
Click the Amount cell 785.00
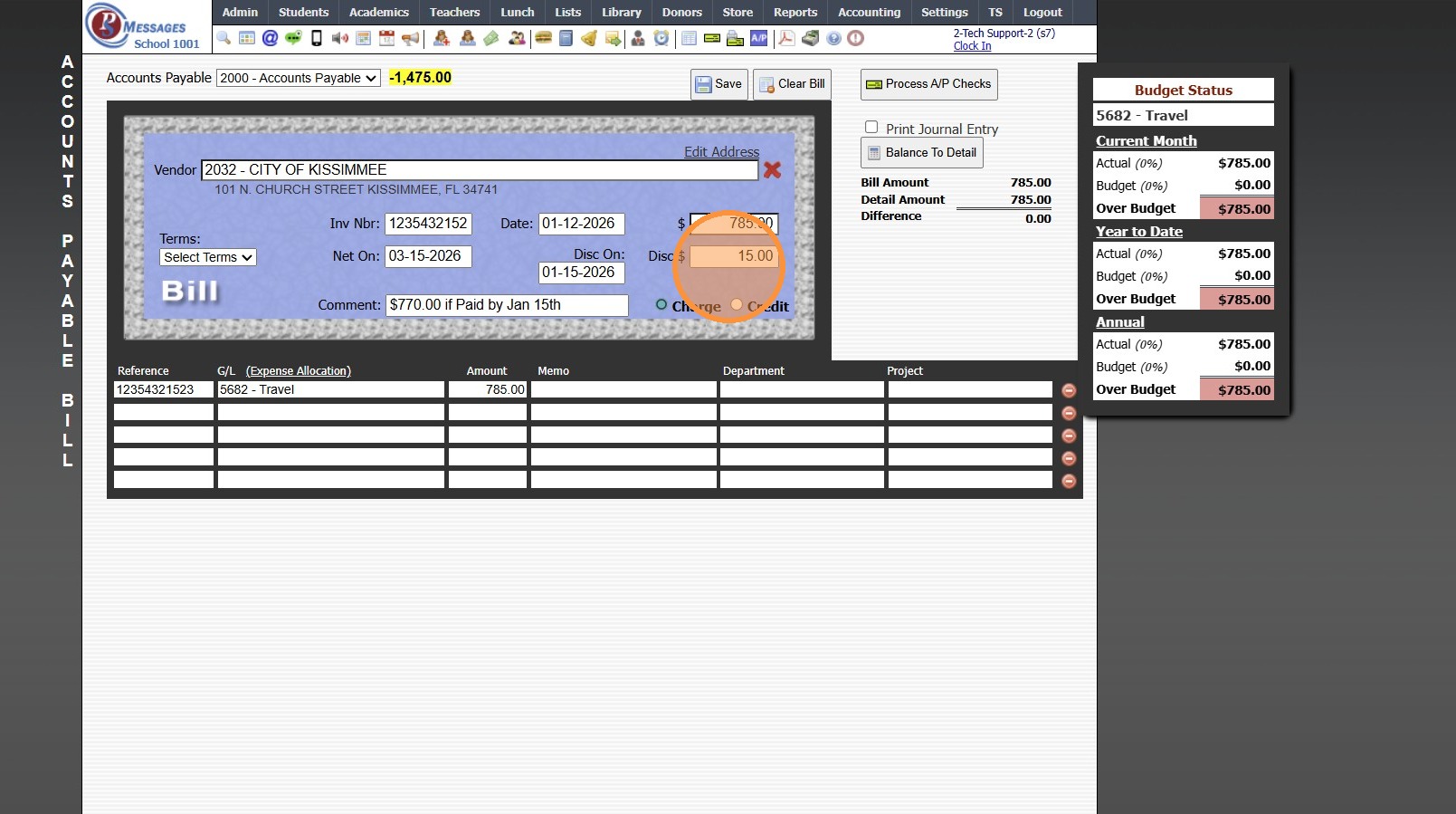point(488,389)
